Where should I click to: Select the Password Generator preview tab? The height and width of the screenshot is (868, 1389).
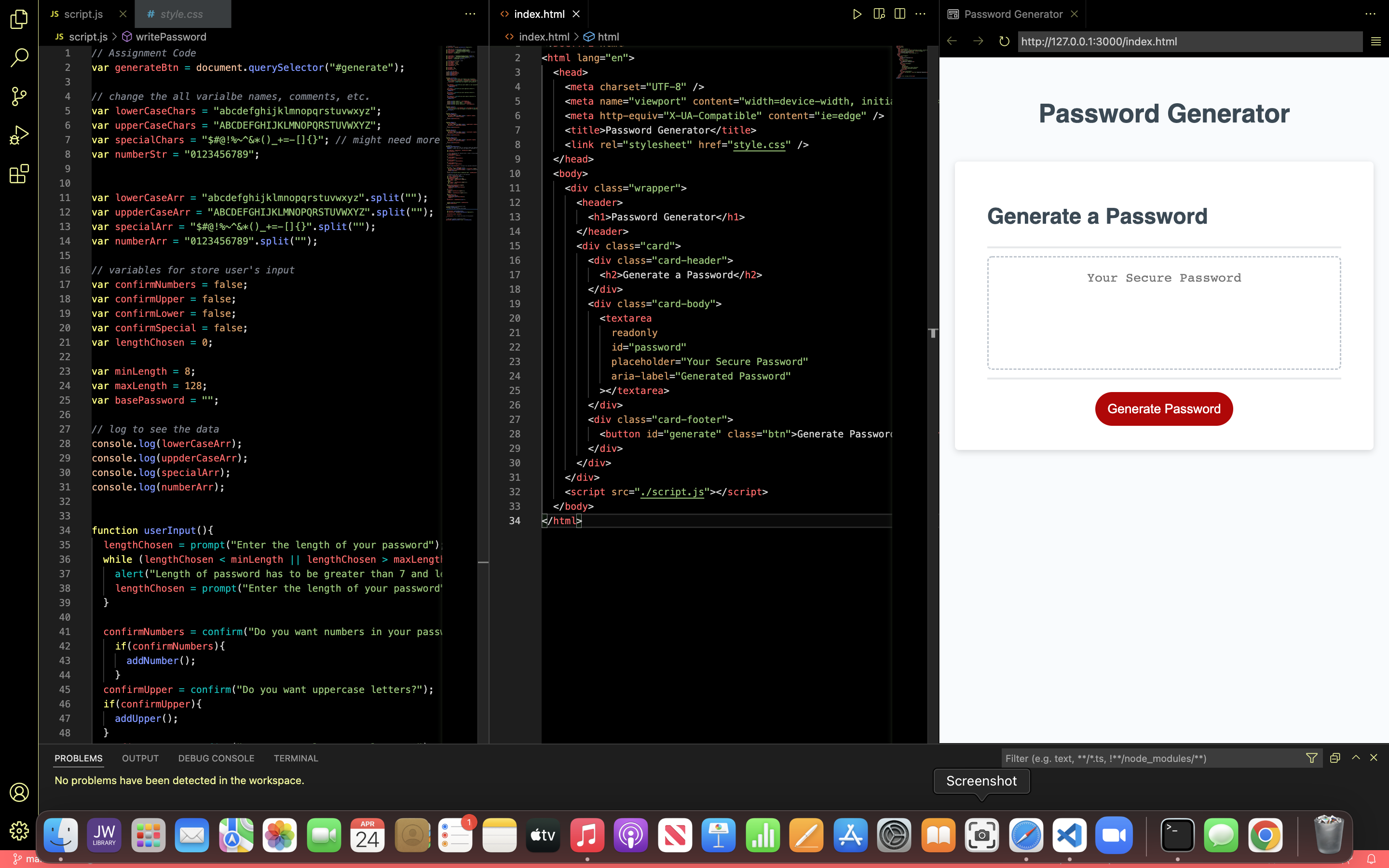1013,14
